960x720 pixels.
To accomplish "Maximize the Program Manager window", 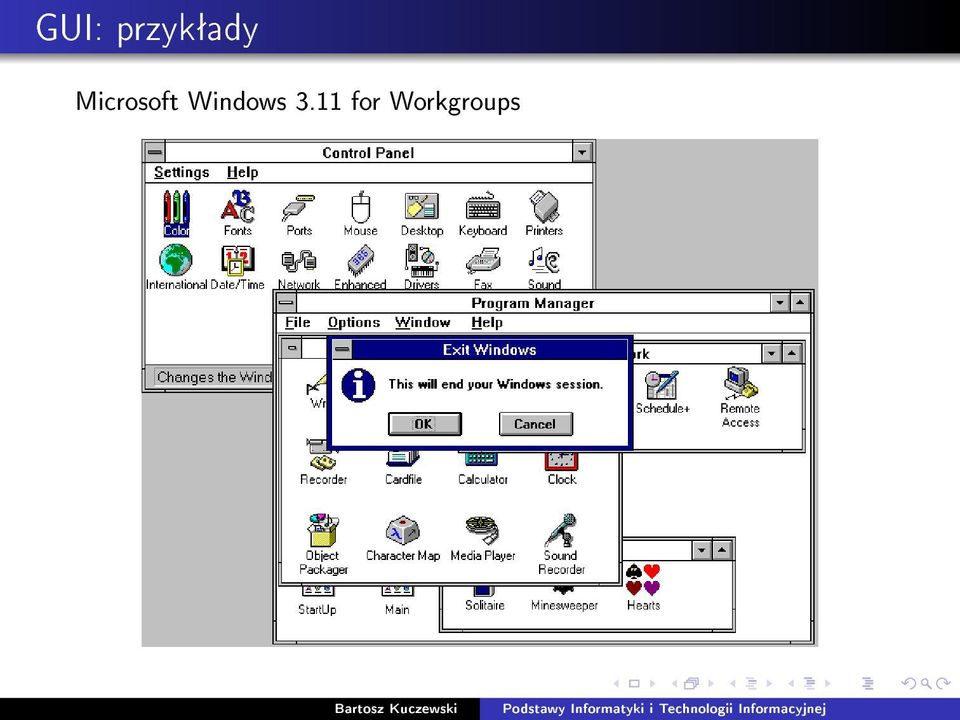I will [x=800, y=302].
